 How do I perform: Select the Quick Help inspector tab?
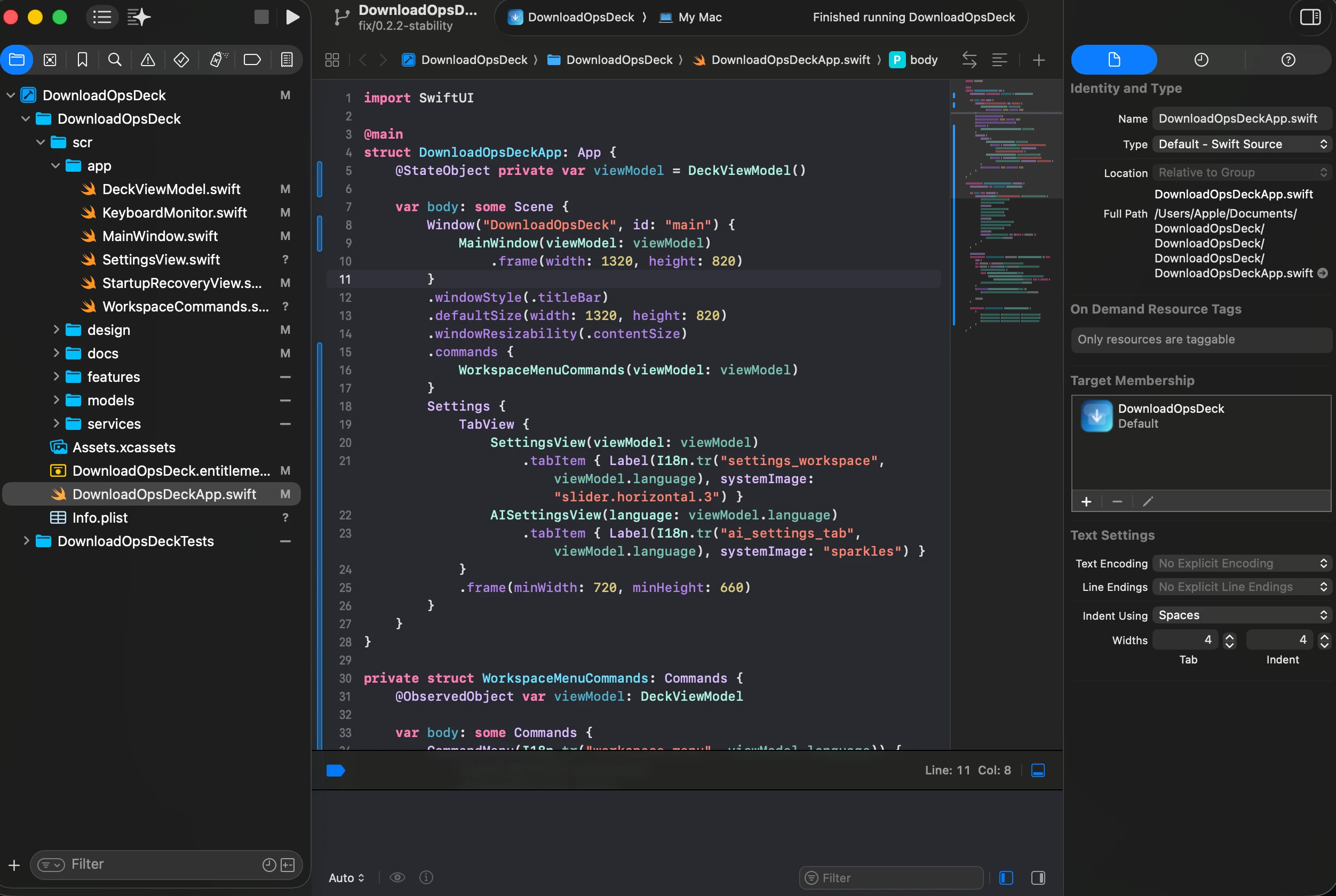(x=1288, y=59)
